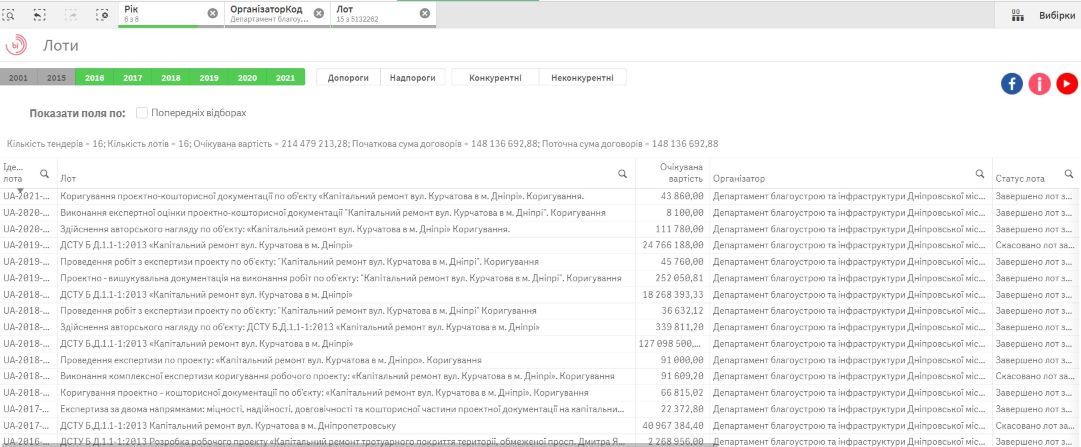1081x447 pixels.
Task: Click Іде лота cell in 43 860,00 row
Action: click(x=28, y=197)
